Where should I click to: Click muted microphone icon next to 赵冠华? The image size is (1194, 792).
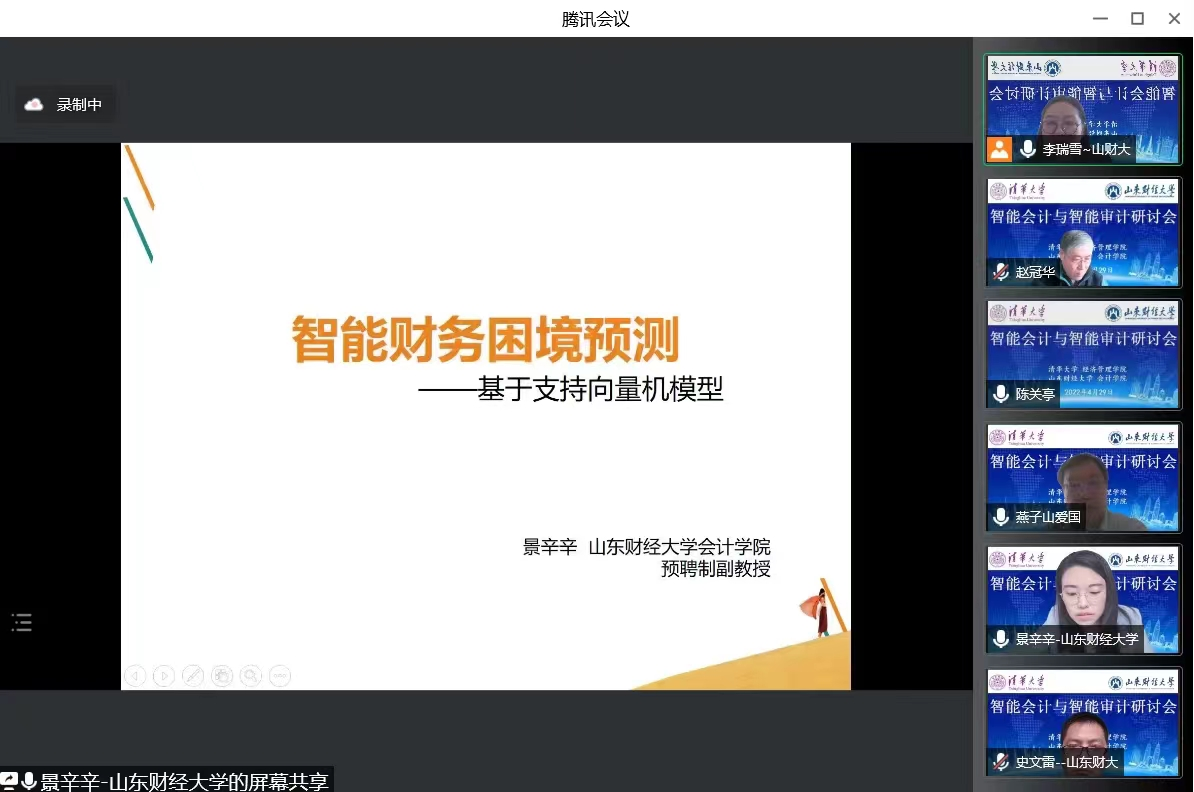[x=1000, y=272]
